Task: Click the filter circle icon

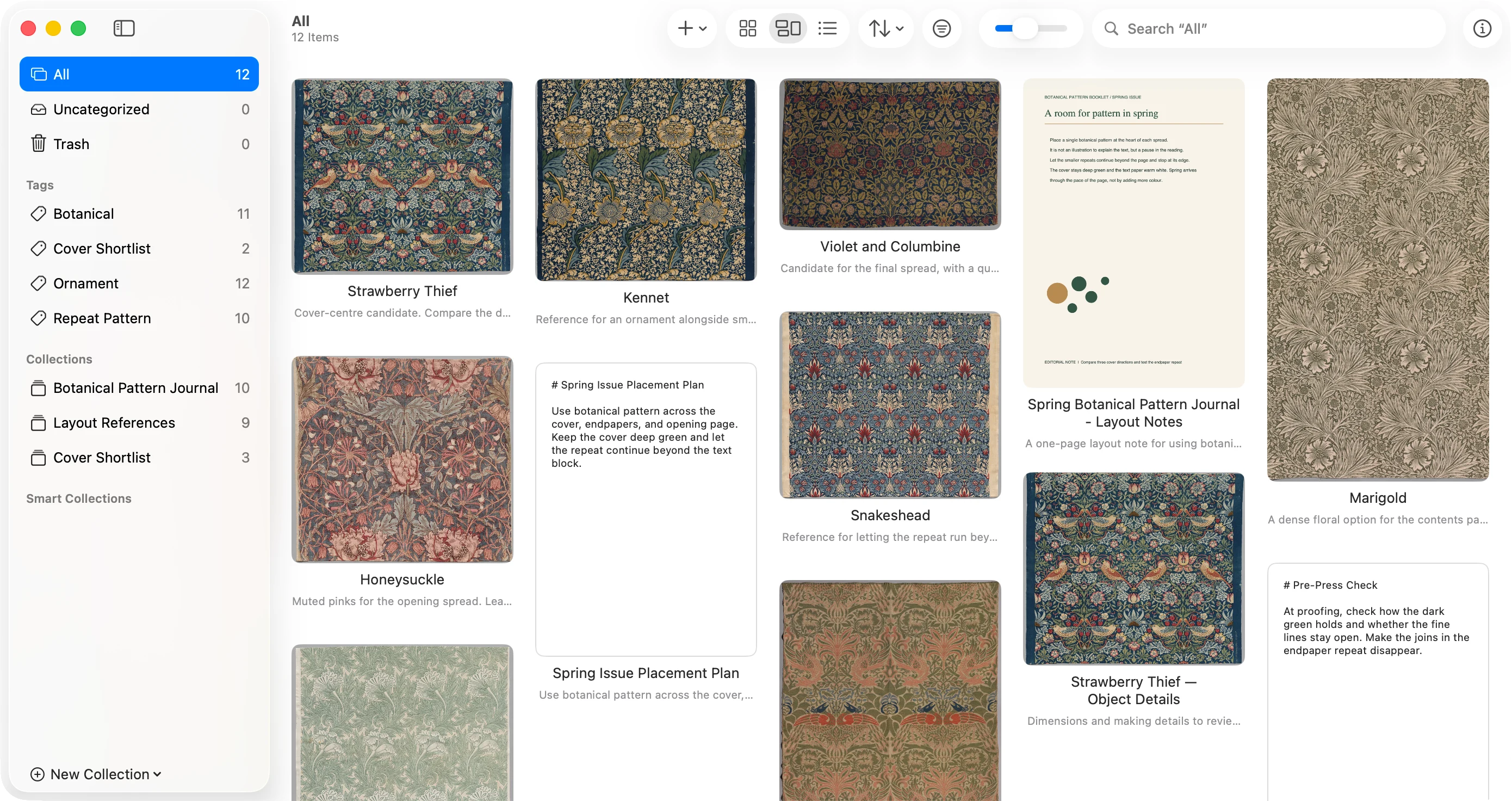Action: [941, 28]
